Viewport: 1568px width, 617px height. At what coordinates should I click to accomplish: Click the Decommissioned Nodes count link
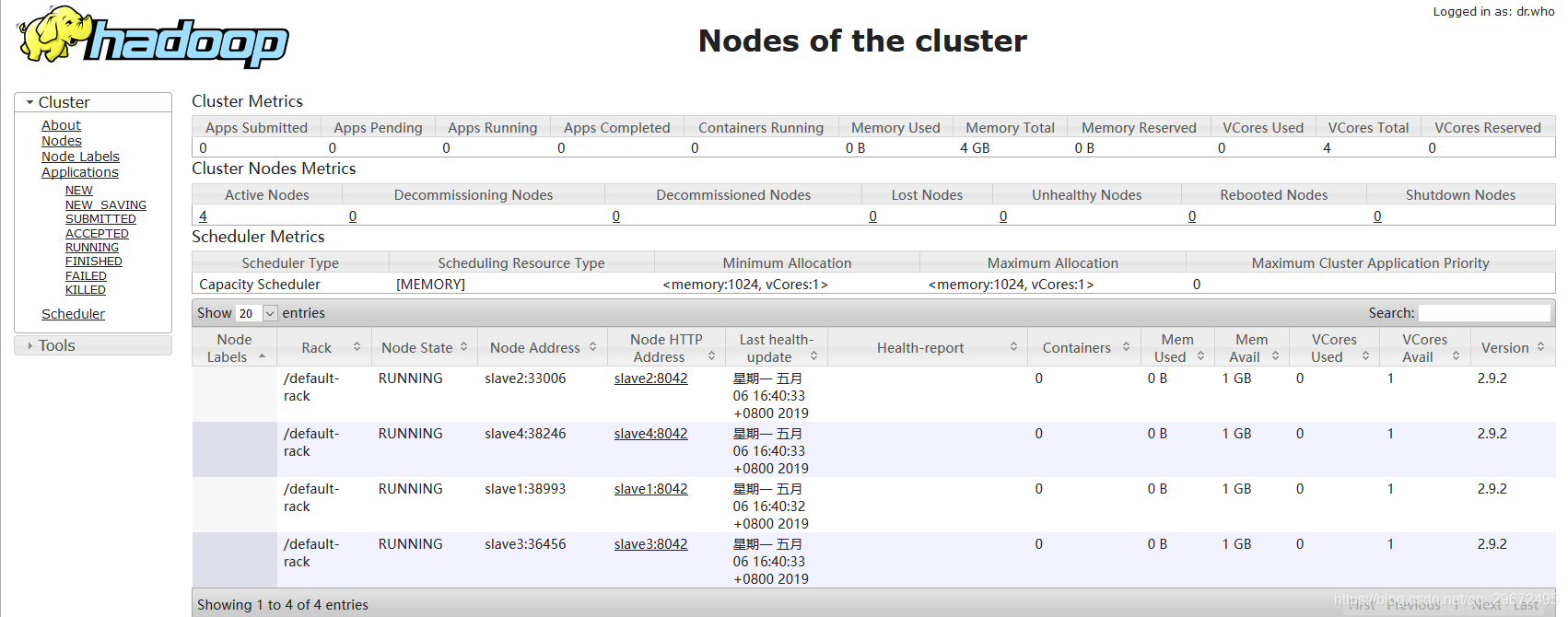pos(616,216)
